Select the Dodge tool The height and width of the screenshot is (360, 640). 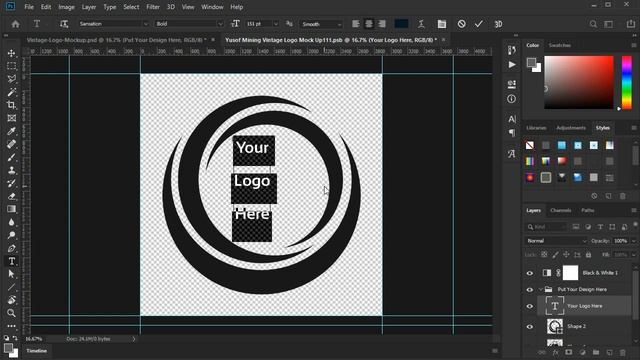[x=11, y=235]
